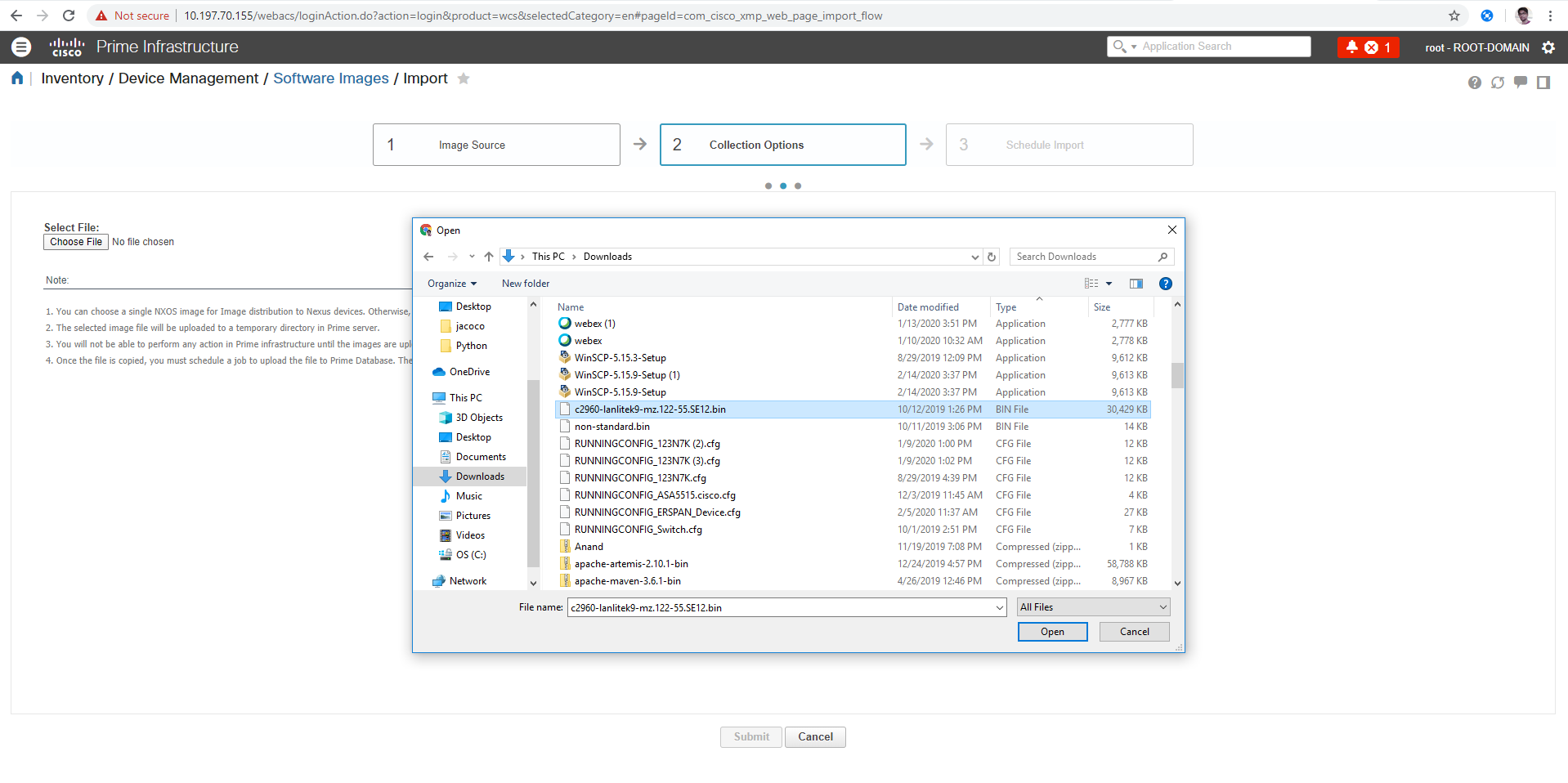Select Schedule Import wizard step
1568x783 pixels.
[1069, 145]
